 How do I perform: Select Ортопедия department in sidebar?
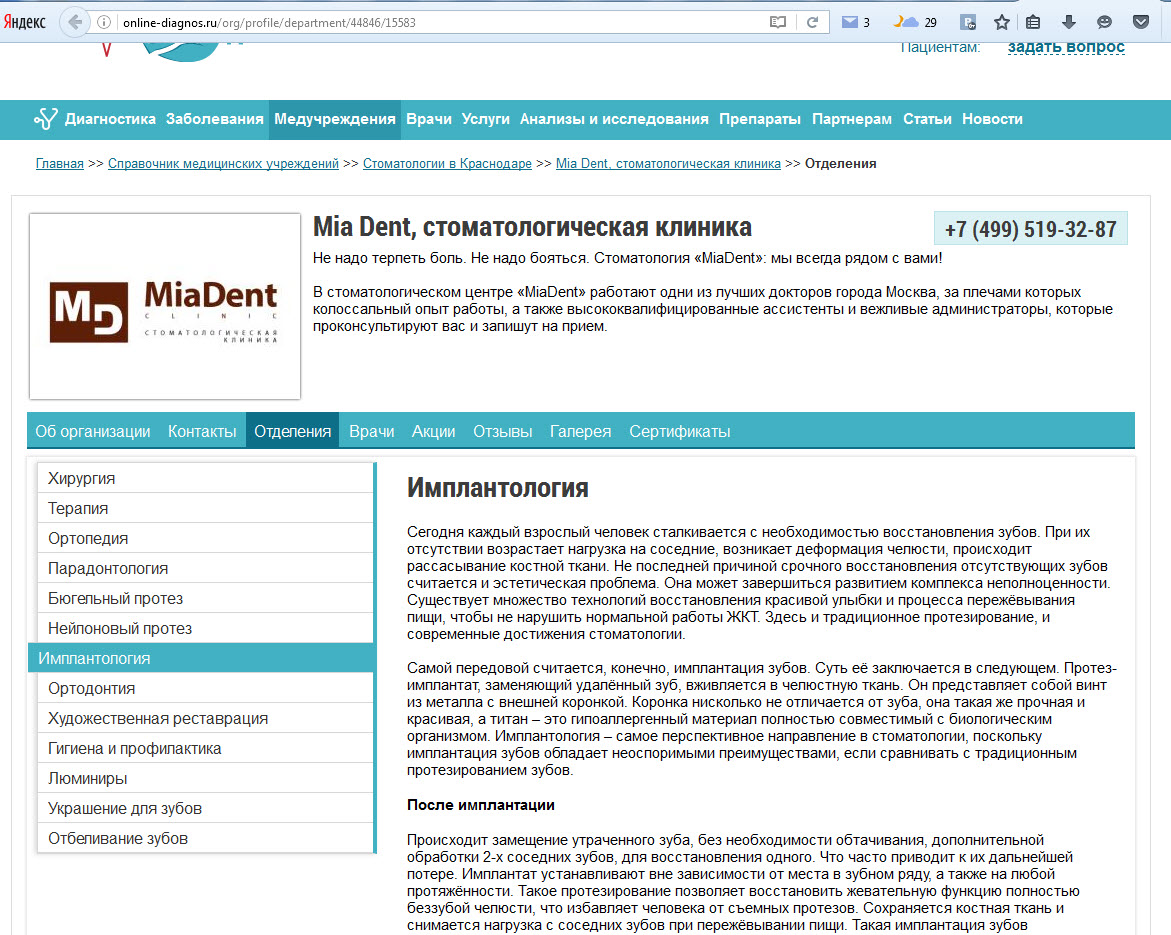(205, 538)
